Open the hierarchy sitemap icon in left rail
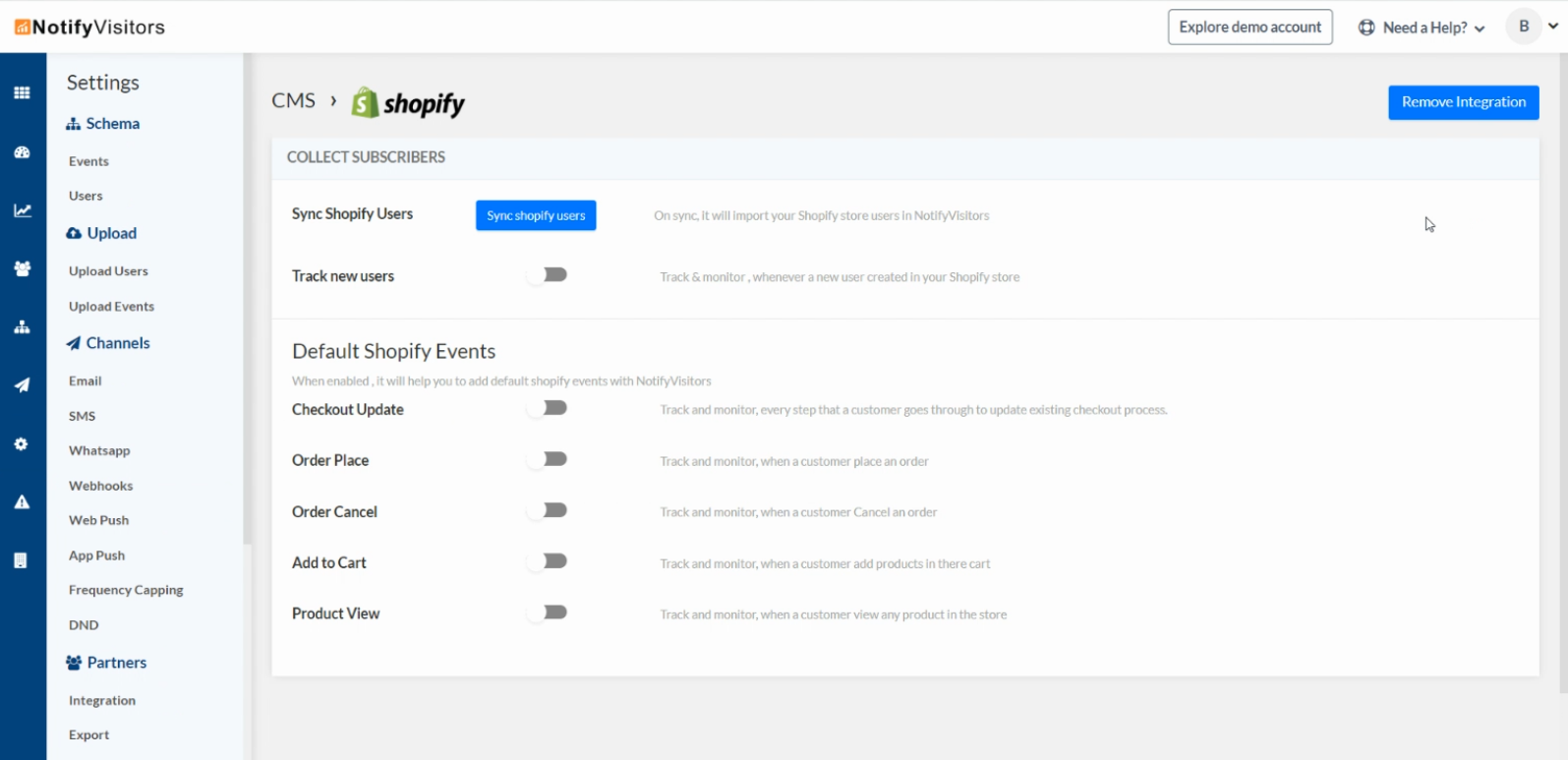Image resolution: width=1568 pixels, height=760 pixels. (22, 327)
